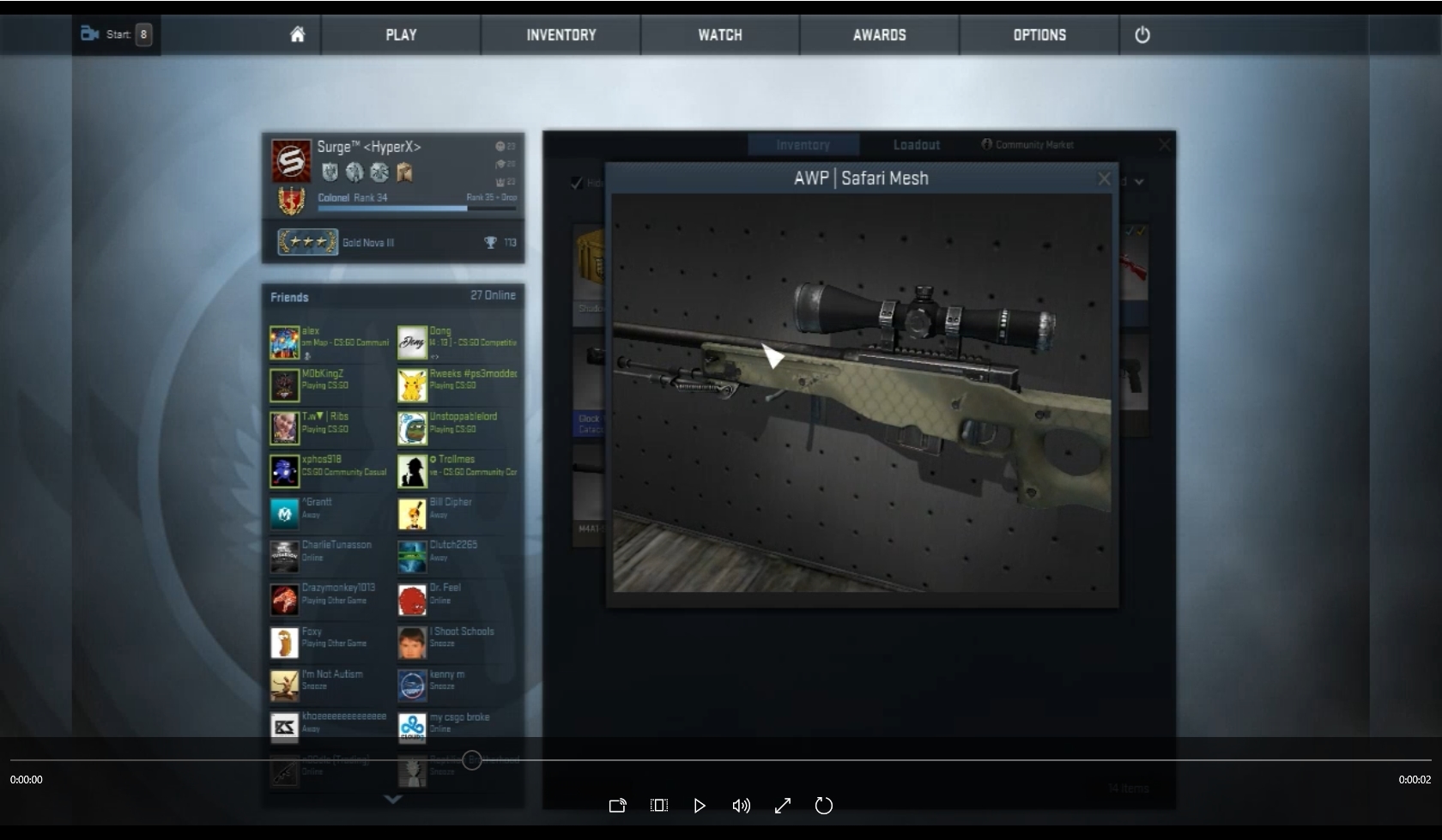Switch to the Inventory tab
The width and height of the screenshot is (1442, 840).
click(x=803, y=145)
